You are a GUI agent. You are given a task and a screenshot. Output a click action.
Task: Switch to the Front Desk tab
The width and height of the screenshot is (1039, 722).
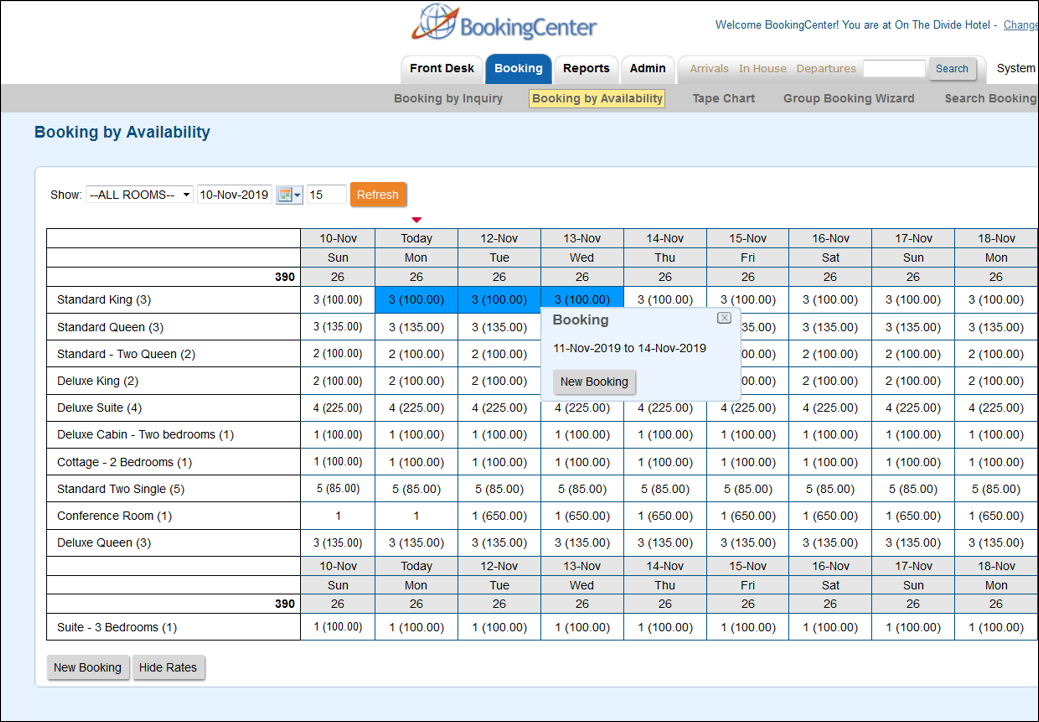pyautogui.click(x=442, y=68)
